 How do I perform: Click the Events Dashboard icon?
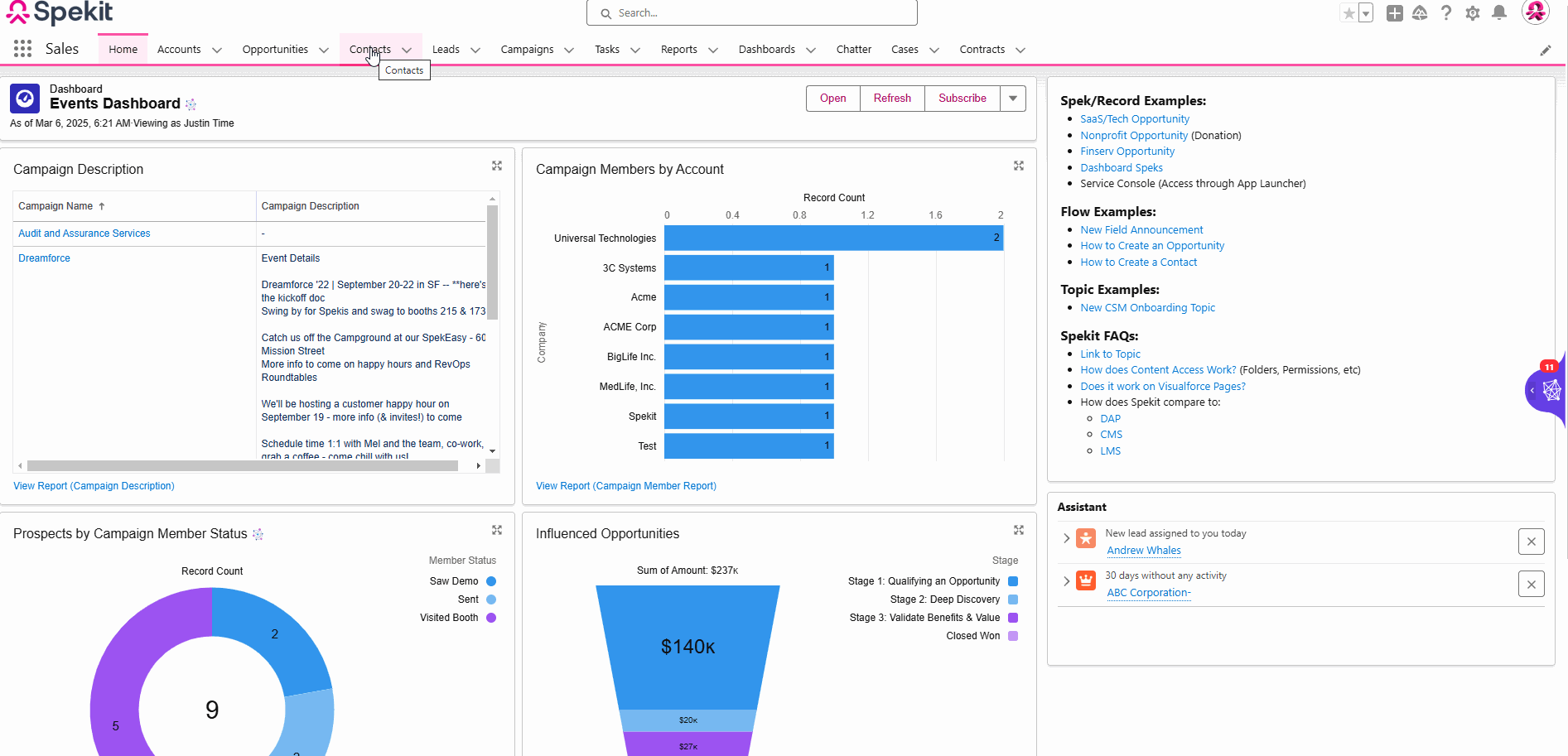pyautogui.click(x=25, y=99)
